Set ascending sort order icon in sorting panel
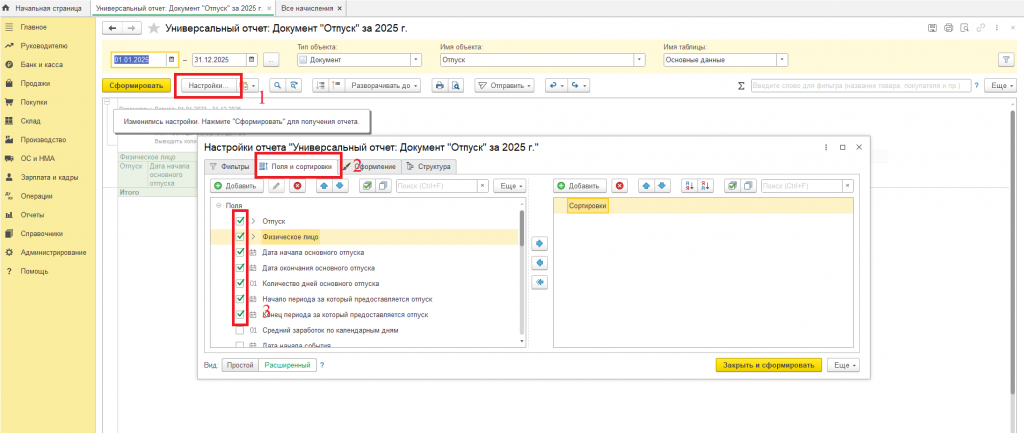1024x433 pixels. [689, 186]
